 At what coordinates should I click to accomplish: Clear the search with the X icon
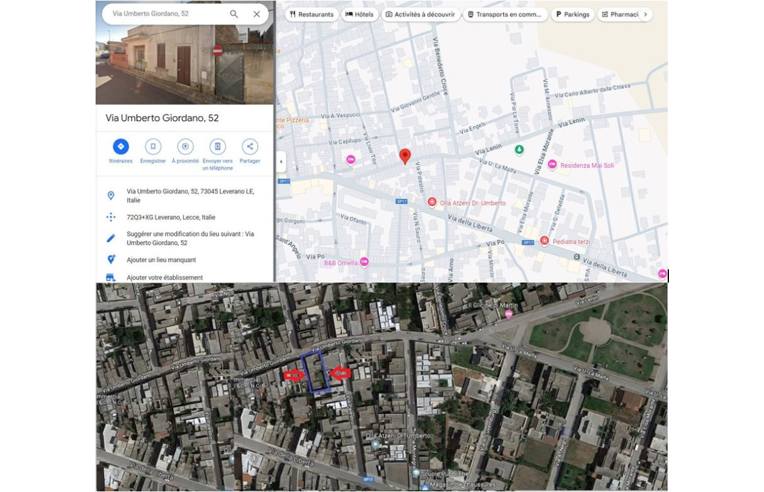pos(256,14)
